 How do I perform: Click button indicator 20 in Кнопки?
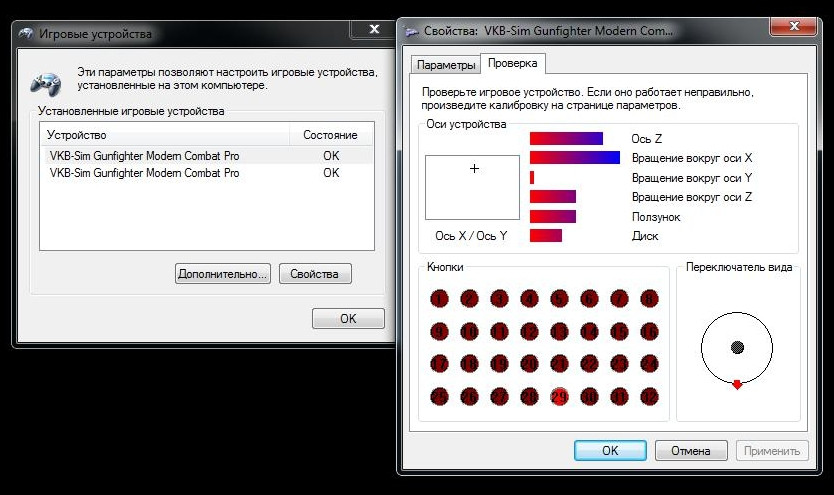pyautogui.click(x=529, y=364)
